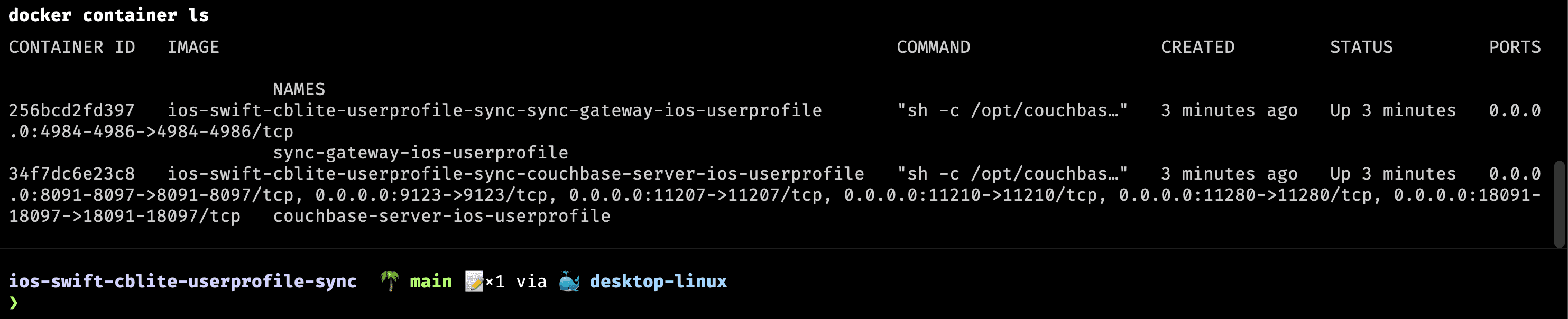This screenshot has width=1568, height=319.
Task: Click the CREATED column header
Action: (1197, 47)
